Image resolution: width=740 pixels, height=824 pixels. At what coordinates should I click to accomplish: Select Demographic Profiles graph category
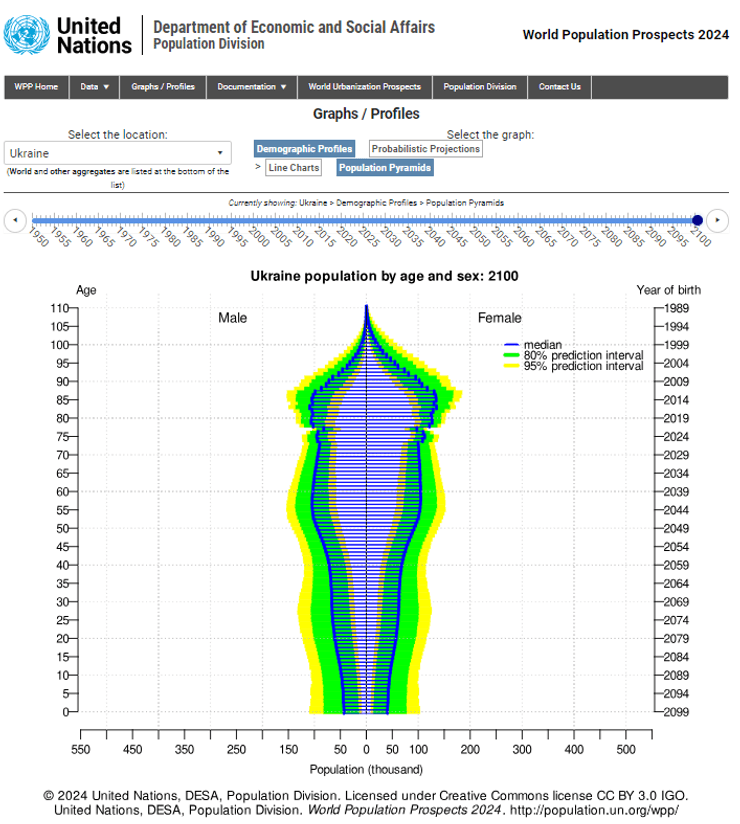[x=304, y=149]
